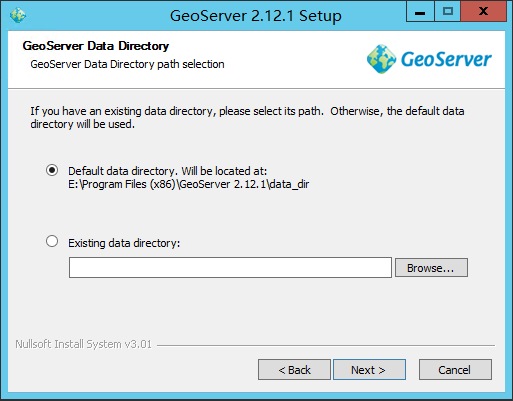Click the GeoServer globe icon in title bar
Image resolution: width=513 pixels, height=401 pixels.
pyautogui.click(x=18, y=15)
